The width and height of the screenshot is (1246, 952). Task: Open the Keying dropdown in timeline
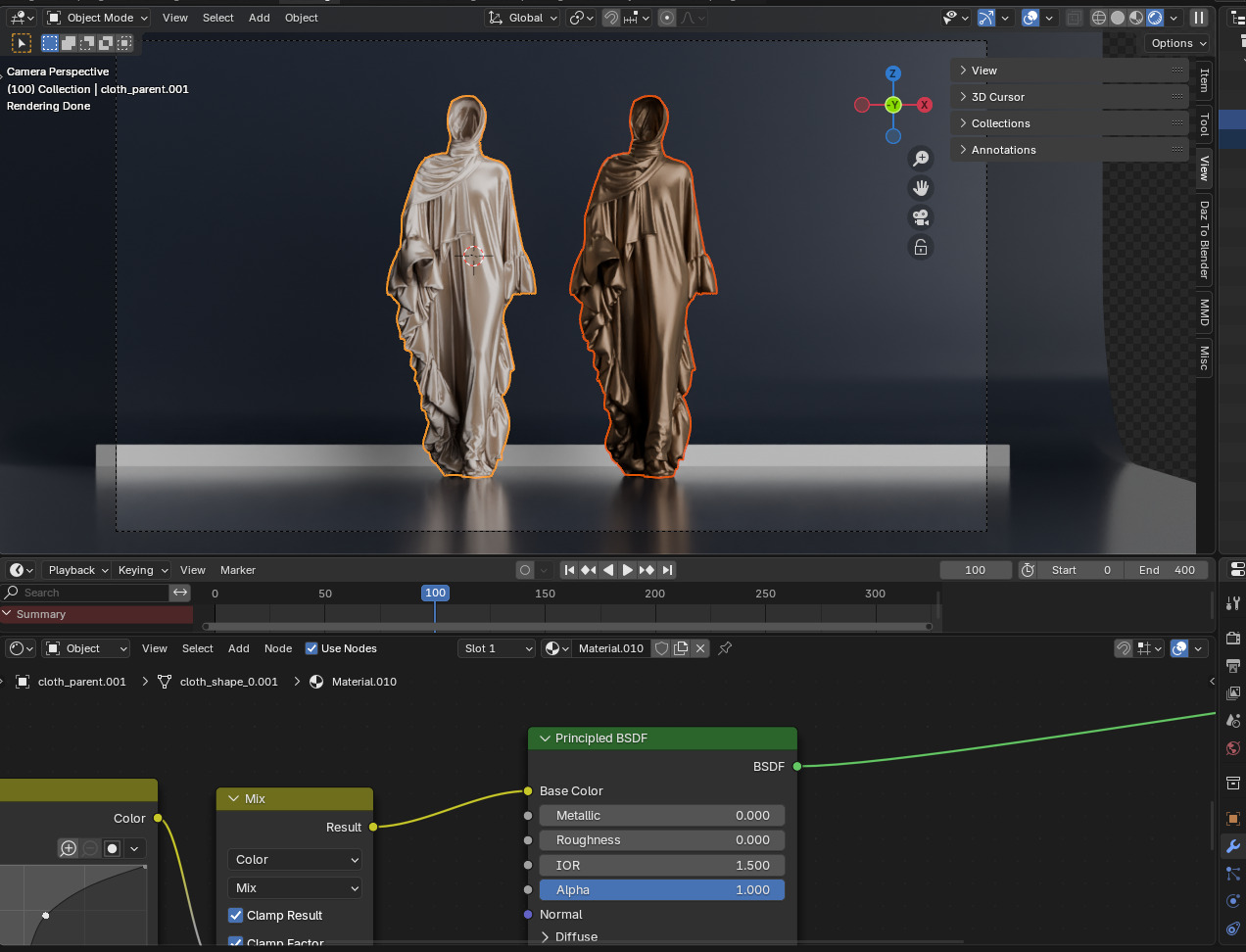(142, 570)
